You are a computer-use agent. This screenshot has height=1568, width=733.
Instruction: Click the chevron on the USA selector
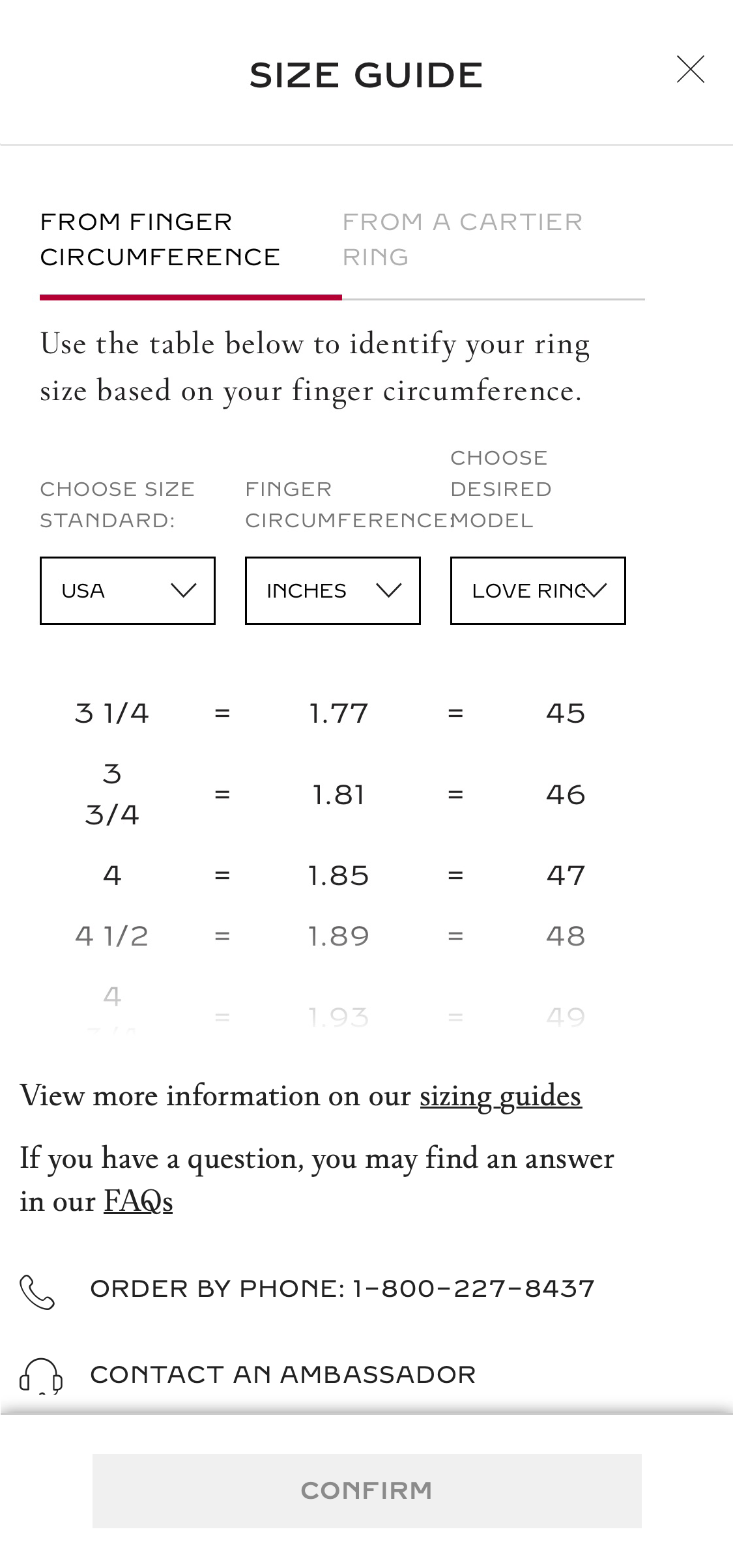pyautogui.click(x=184, y=590)
